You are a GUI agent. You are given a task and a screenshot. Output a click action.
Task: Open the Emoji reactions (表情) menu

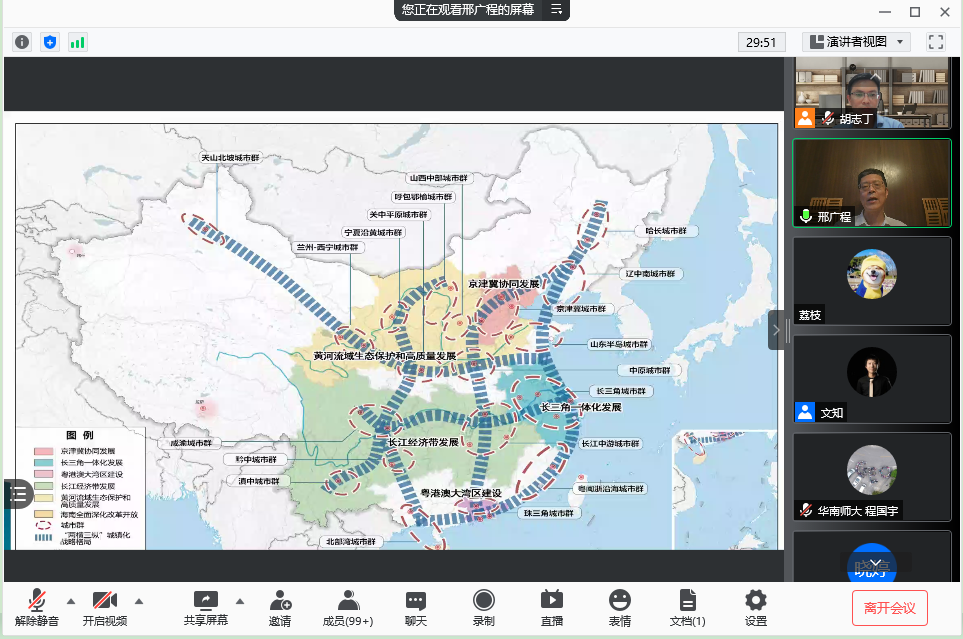[x=620, y=607]
